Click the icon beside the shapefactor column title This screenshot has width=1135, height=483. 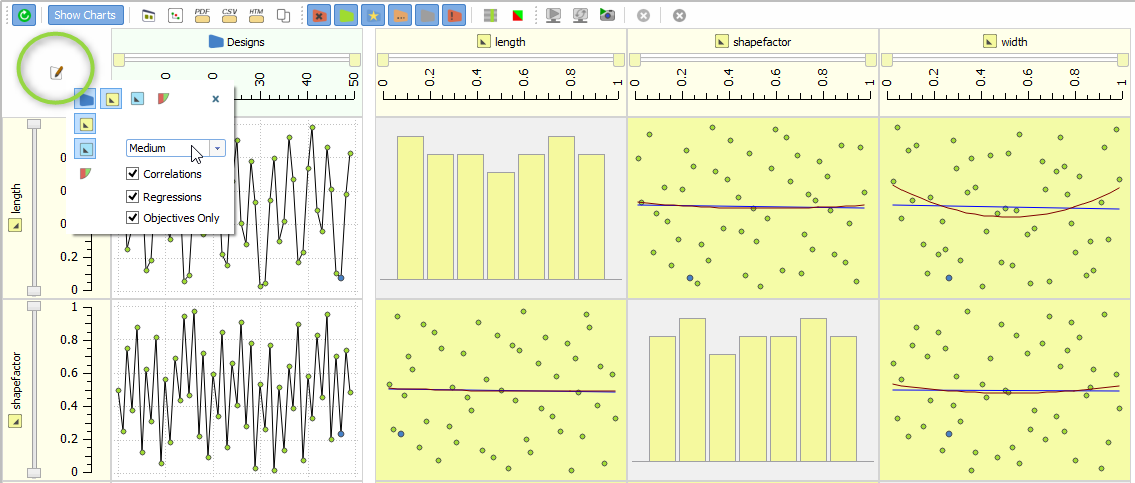(721, 42)
